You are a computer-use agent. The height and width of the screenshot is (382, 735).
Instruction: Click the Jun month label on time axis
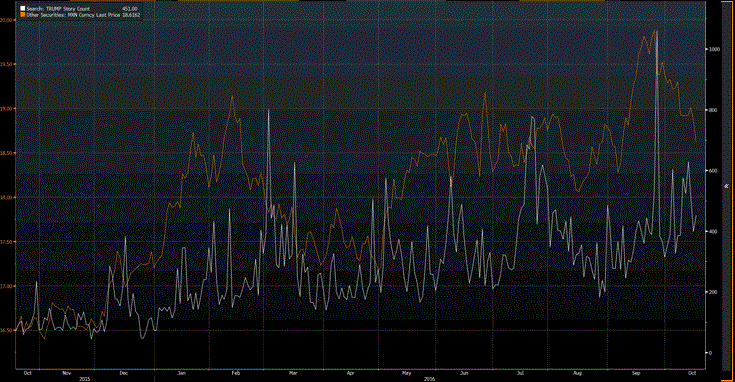point(464,373)
